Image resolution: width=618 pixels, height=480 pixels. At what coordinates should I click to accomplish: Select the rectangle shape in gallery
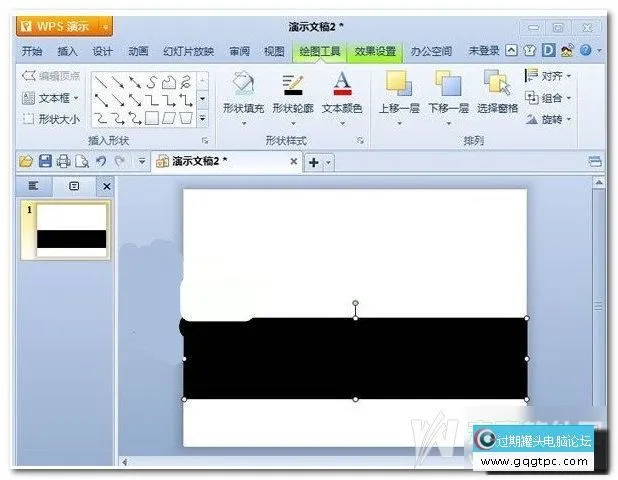click(152, 118)
